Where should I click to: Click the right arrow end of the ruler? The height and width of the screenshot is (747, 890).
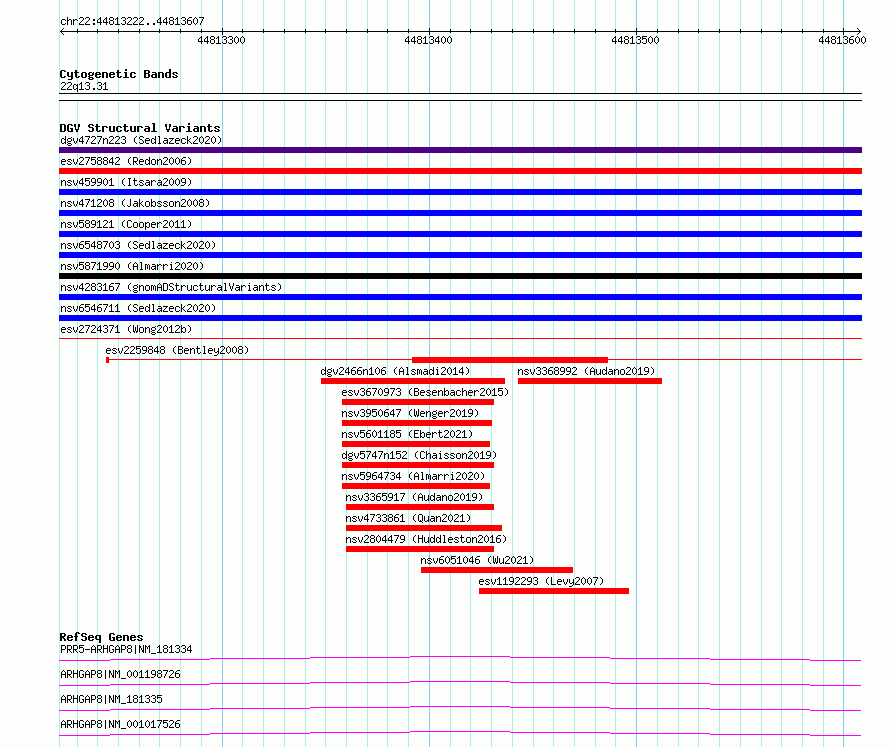[859, 31]
